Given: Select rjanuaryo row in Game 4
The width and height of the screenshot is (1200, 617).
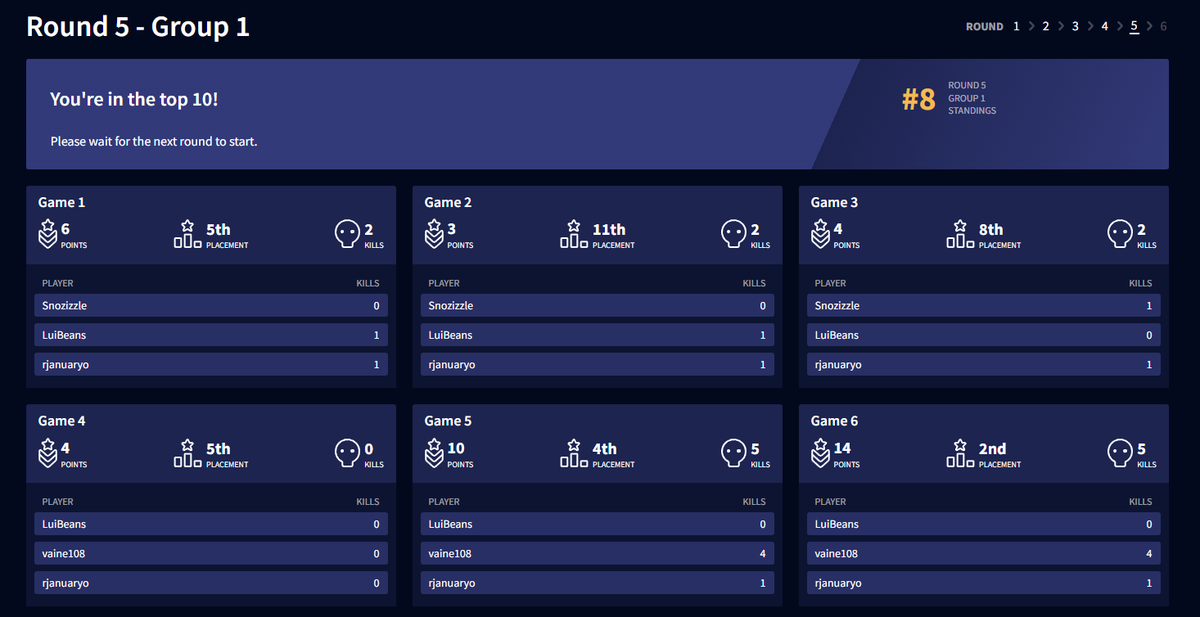Looking at the screenshot, I should point(211,583).
